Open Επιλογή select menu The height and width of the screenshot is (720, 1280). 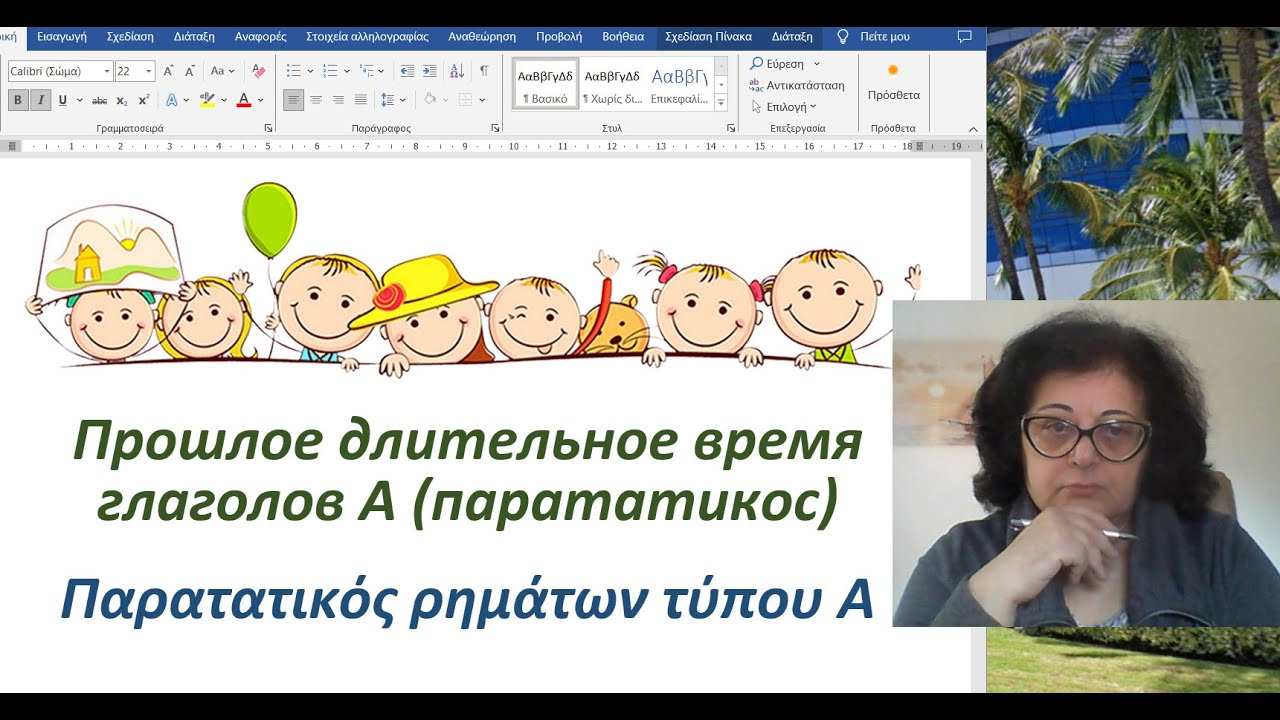[783, 107]
